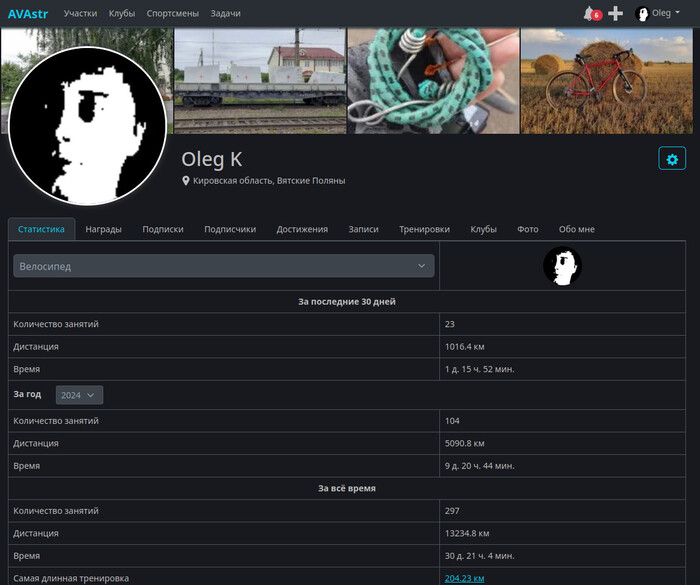Expand the Велосипед sport dropdown

point(224,266)
